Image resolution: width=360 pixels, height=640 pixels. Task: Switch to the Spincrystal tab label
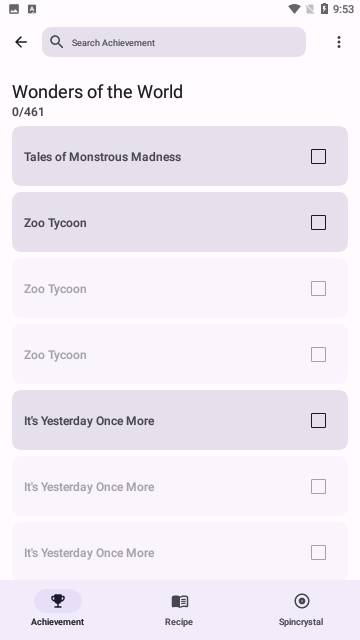pos(301,622)
